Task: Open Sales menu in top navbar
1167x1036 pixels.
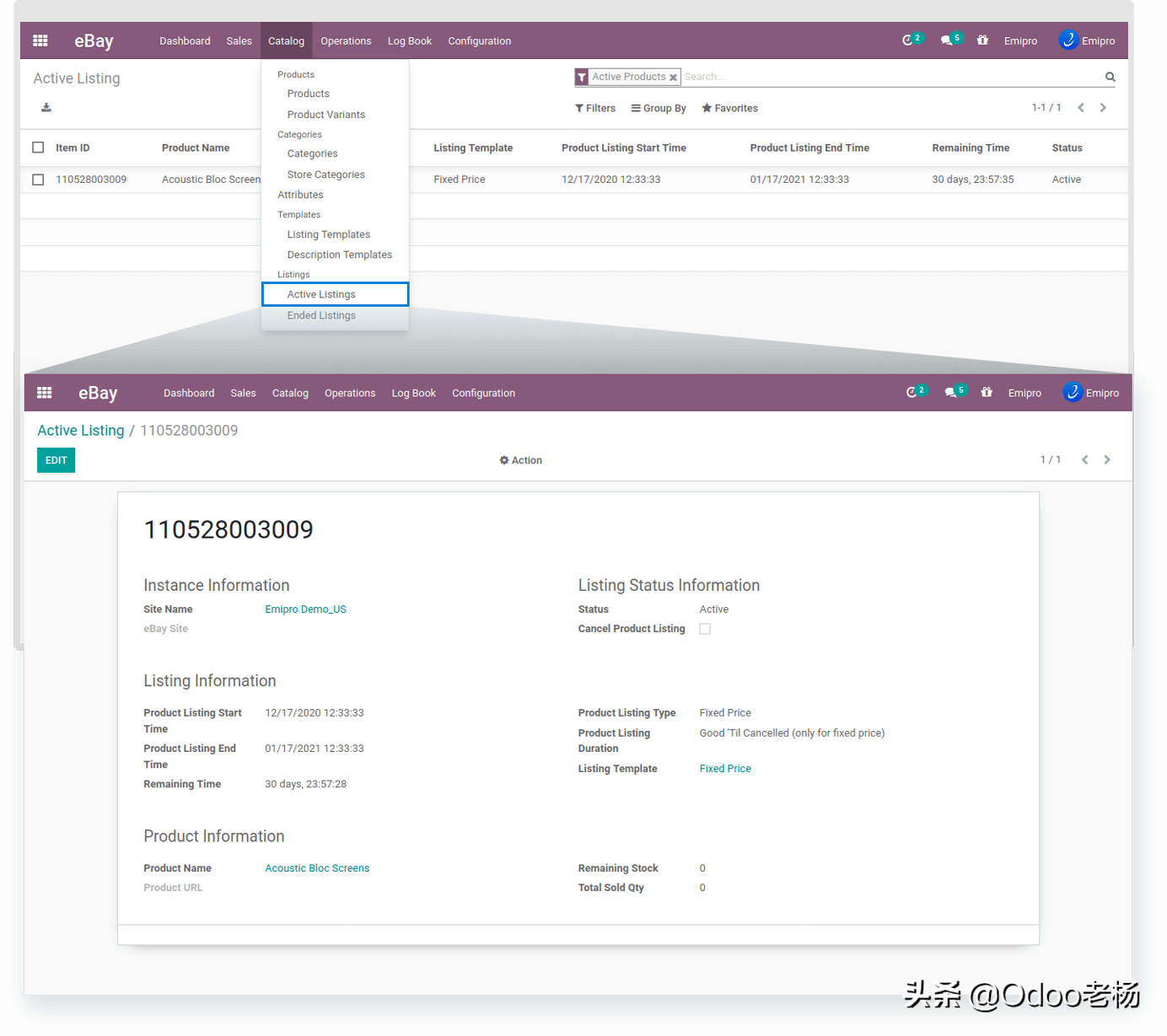Action: coord(239,40)
